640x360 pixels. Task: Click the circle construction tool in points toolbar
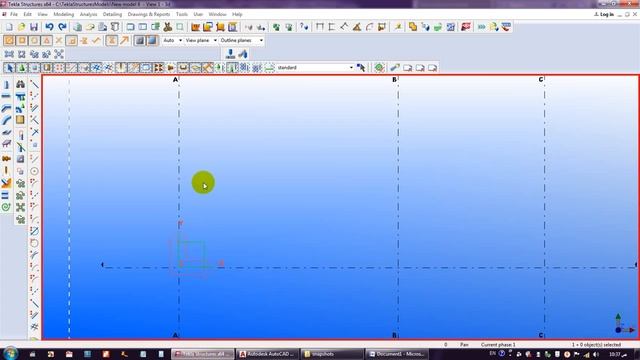34,171
